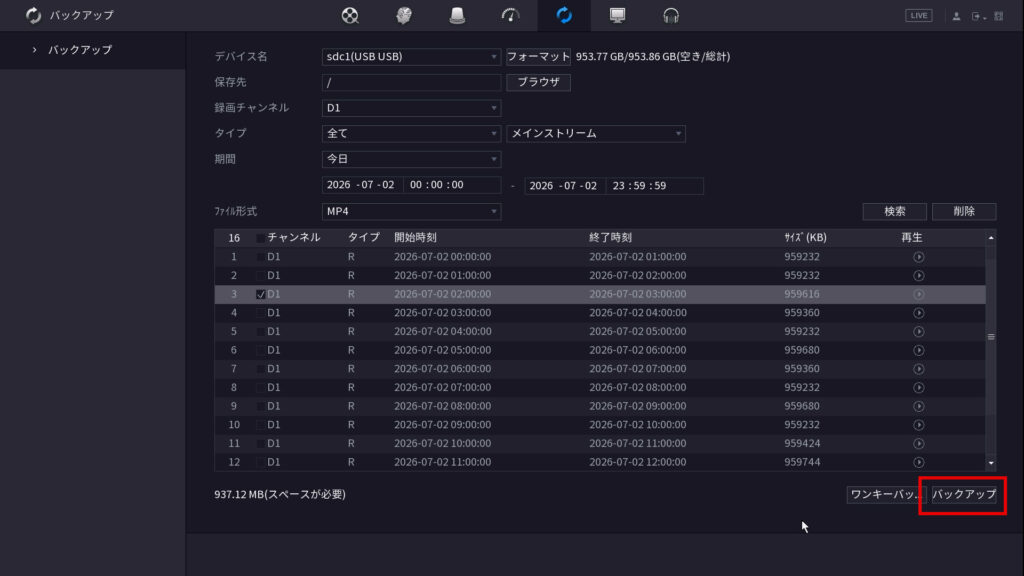Click the end date field before 23:59:59
The image size is (1024, 576).
tap(564, 185)
